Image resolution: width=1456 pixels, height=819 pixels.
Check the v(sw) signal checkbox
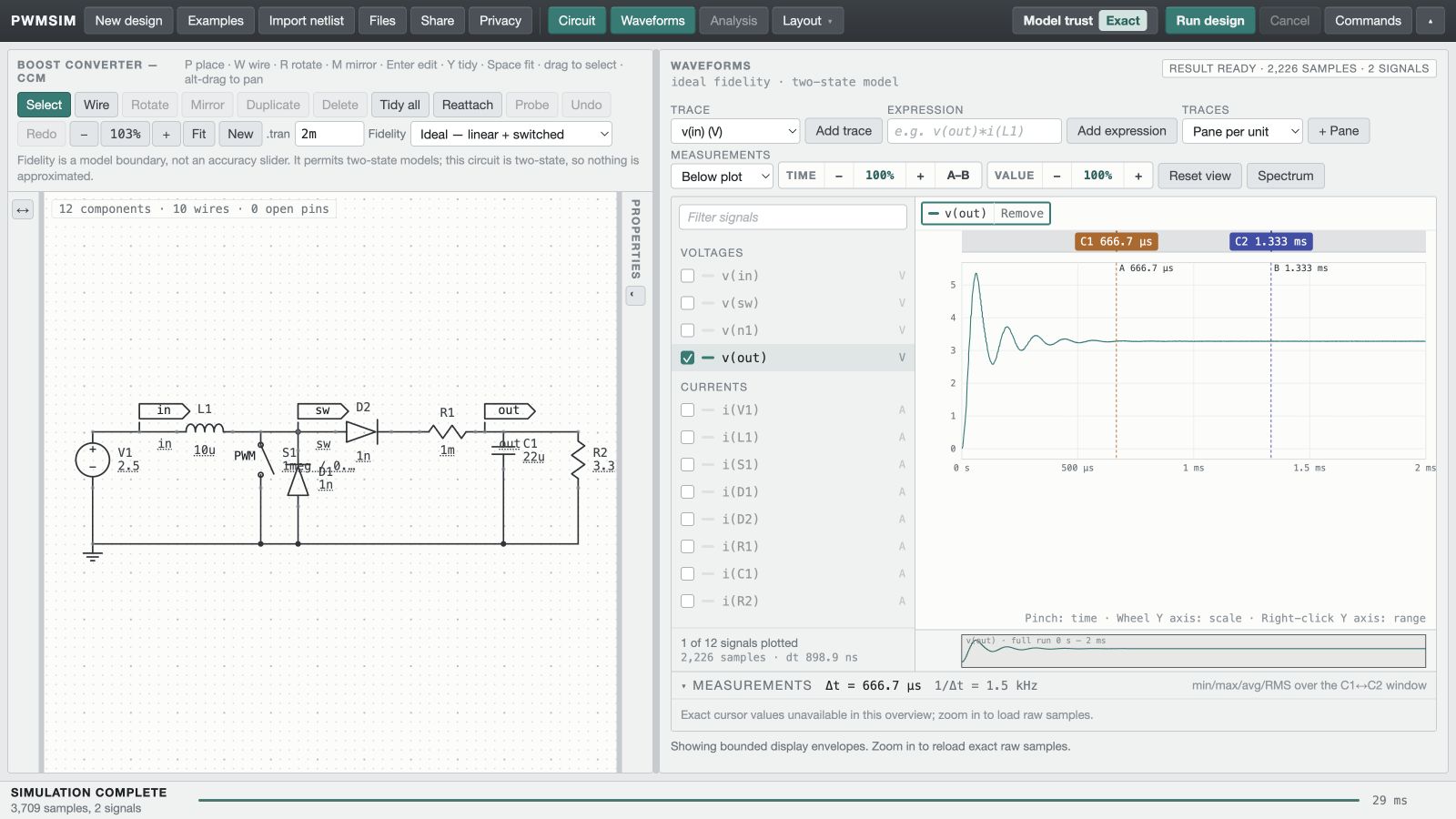coord(687,303)
